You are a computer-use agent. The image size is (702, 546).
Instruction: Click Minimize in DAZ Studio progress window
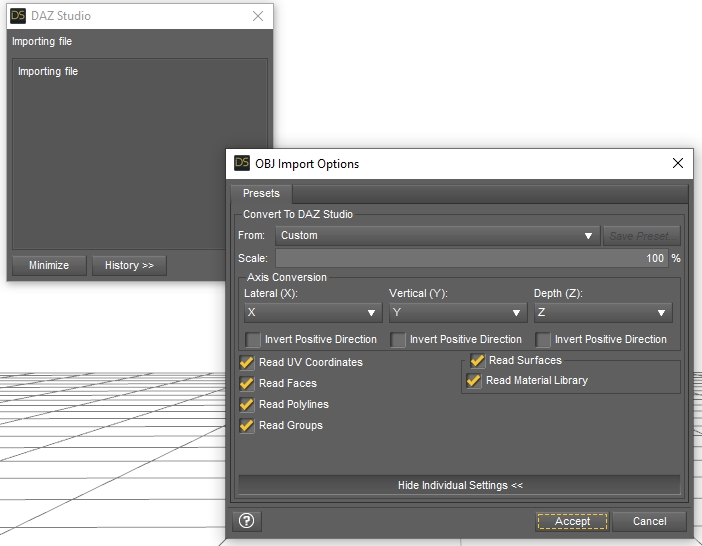pos(49,265)
